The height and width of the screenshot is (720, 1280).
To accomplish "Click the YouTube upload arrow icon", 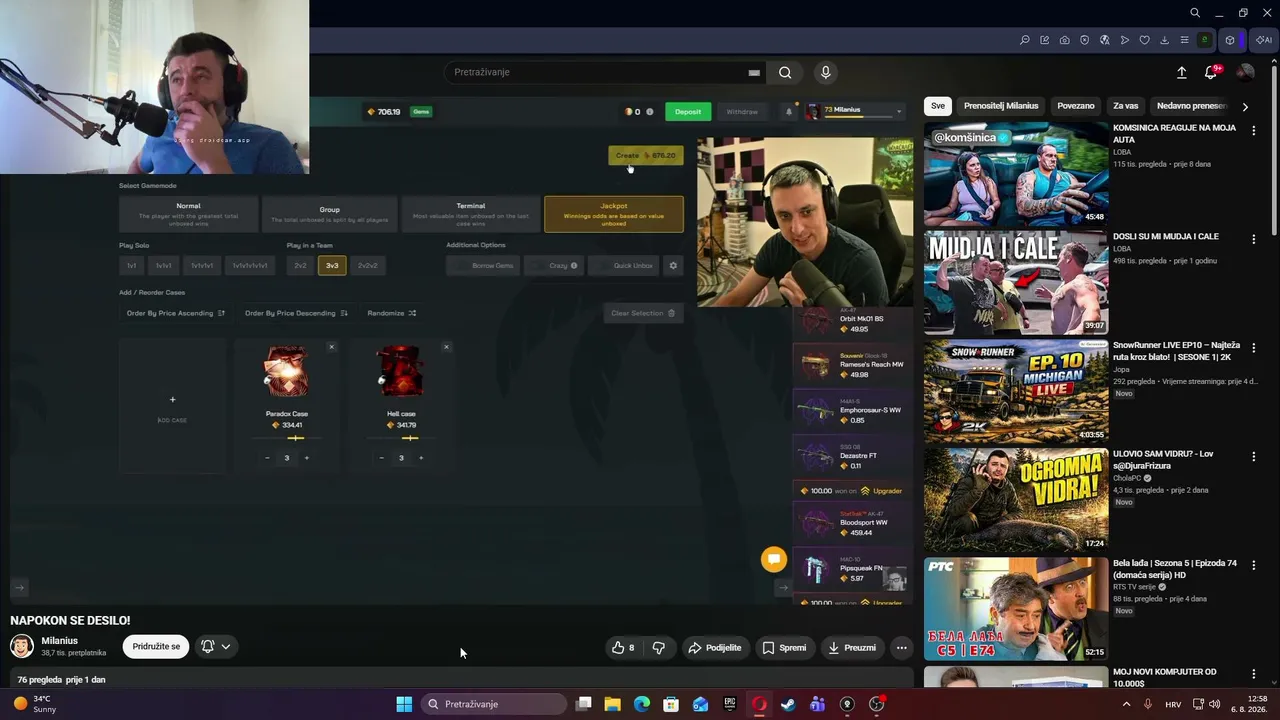I will 1181,72.
